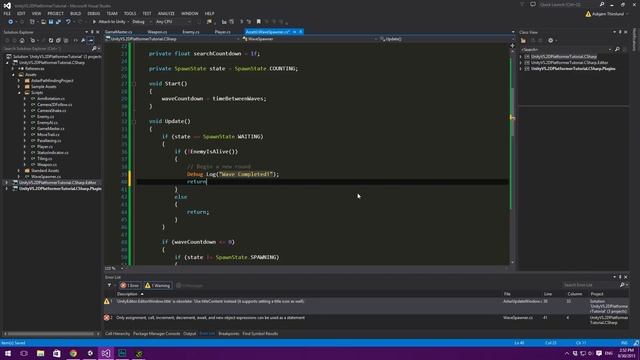Open the Debug configuration dropdown
Viewport: 640px width, 360px height.
[141, 22]
